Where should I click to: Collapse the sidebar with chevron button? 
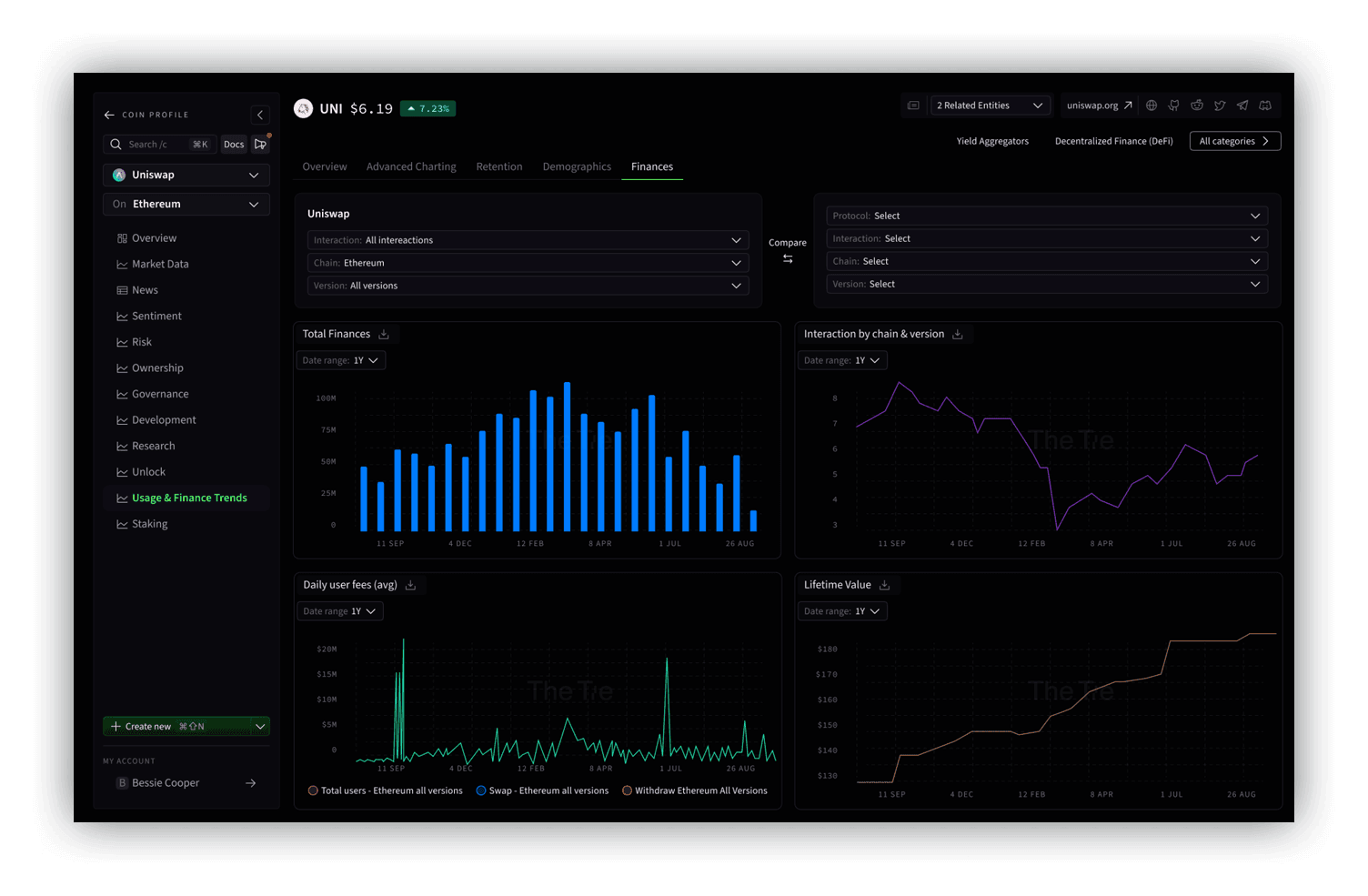(260, 115)
